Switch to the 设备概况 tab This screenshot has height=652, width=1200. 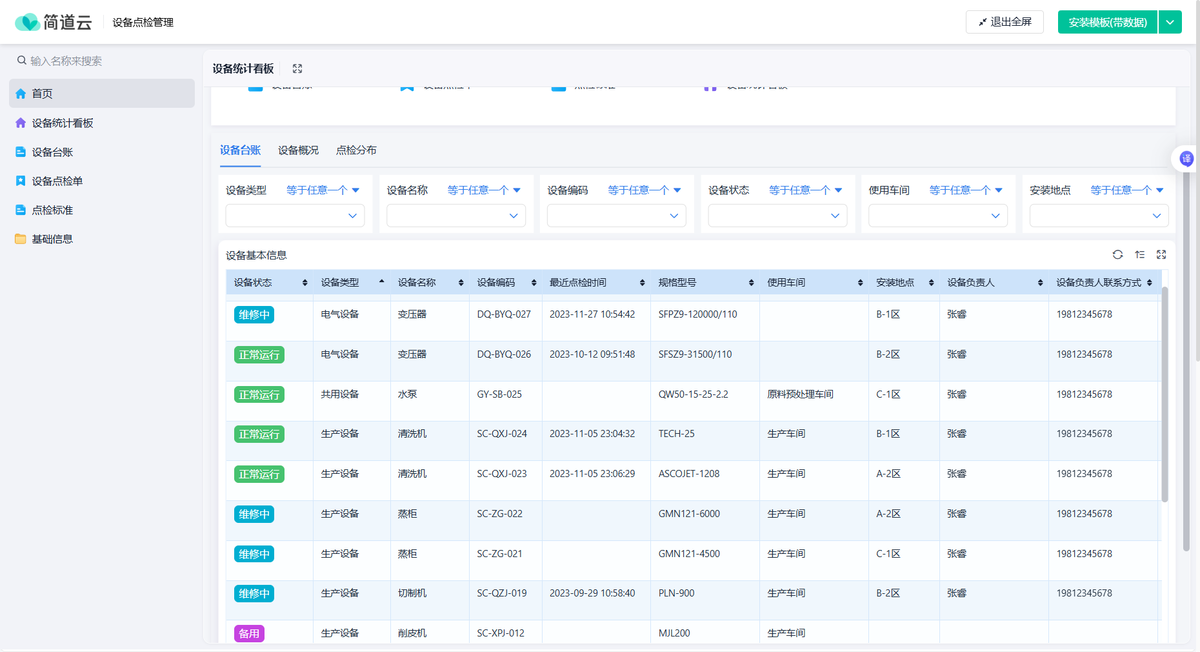point(298,150)
